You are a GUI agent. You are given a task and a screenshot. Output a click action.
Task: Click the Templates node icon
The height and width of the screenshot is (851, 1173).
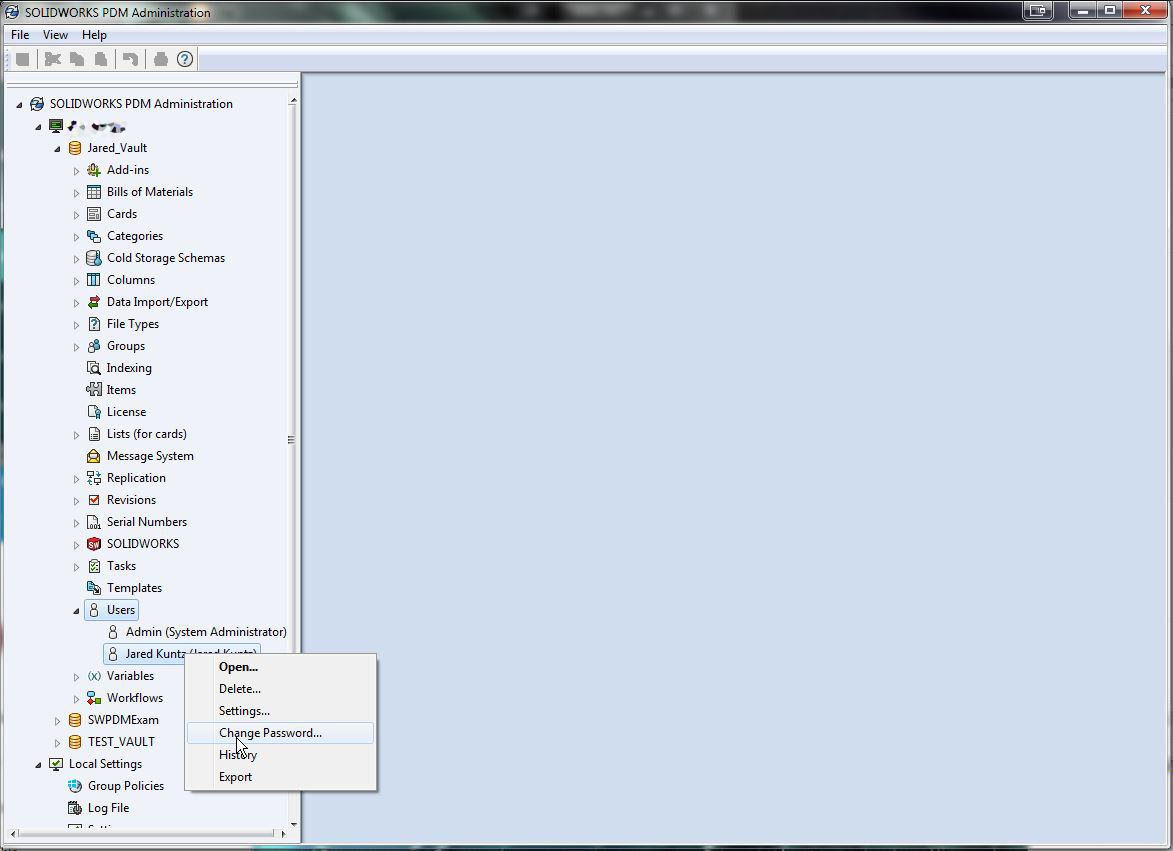point(94,588)
